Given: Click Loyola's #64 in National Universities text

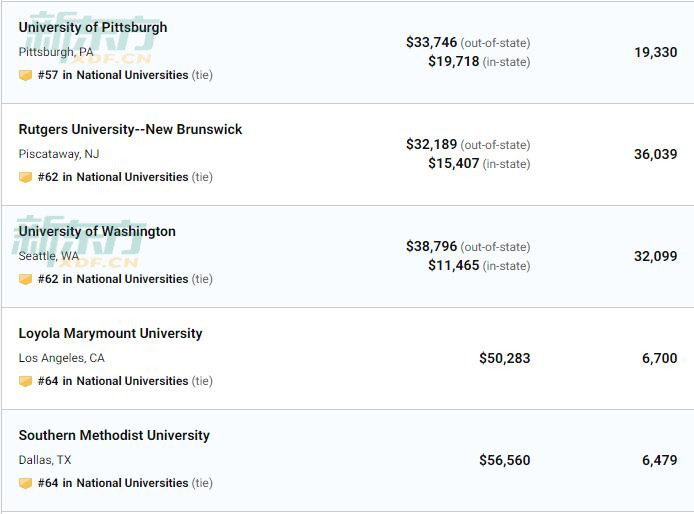Looking at the screenshot, I should coord(113,381).
